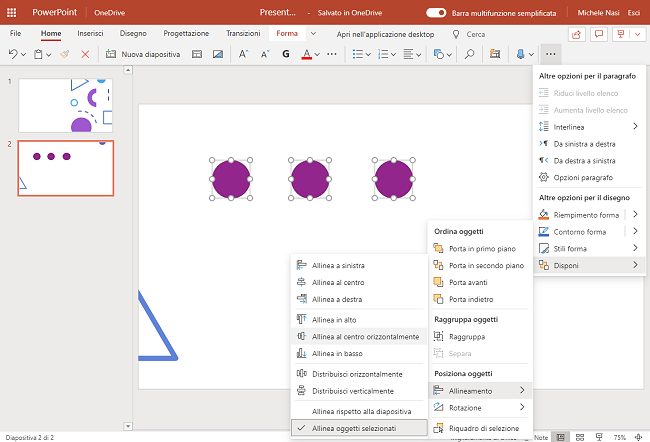Click Raggruppa to group objects
The width and height of the screenshot is (650, 442).
[x=467, y=337]
